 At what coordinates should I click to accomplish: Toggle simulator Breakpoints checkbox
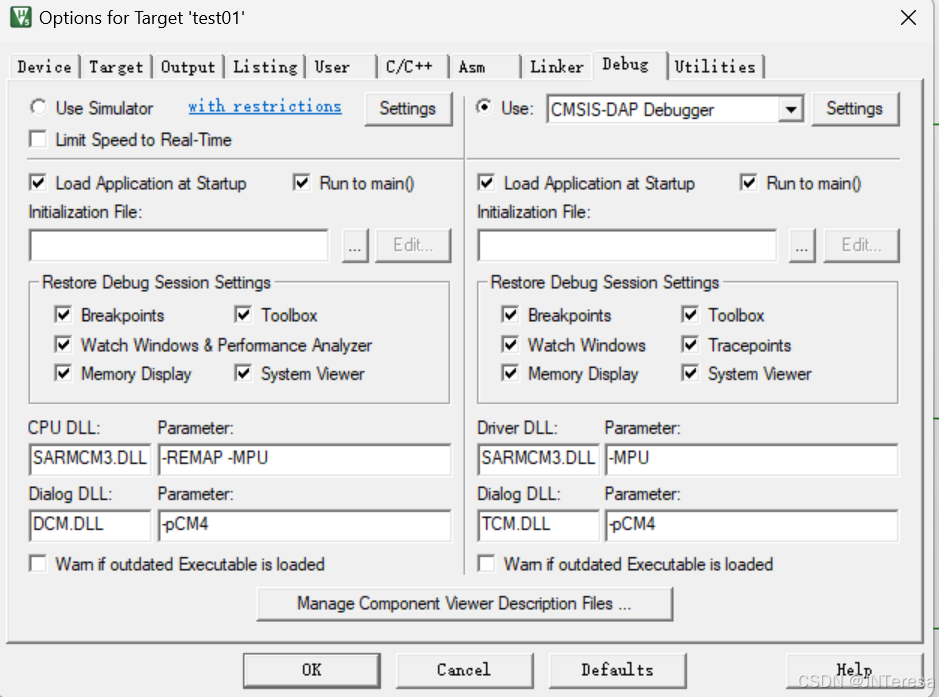[x=63, y=314]
